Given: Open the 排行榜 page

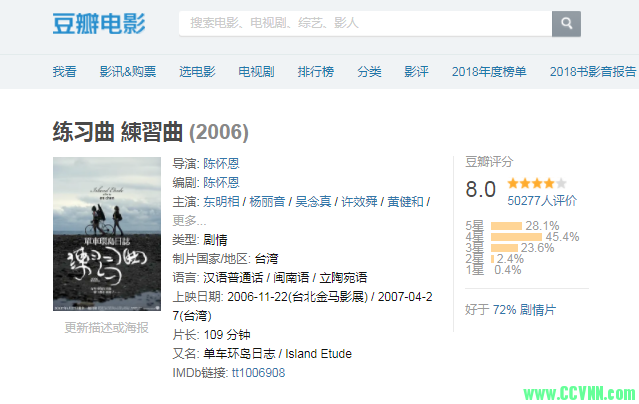Looking at the screenshot, I should coord(316,72).
